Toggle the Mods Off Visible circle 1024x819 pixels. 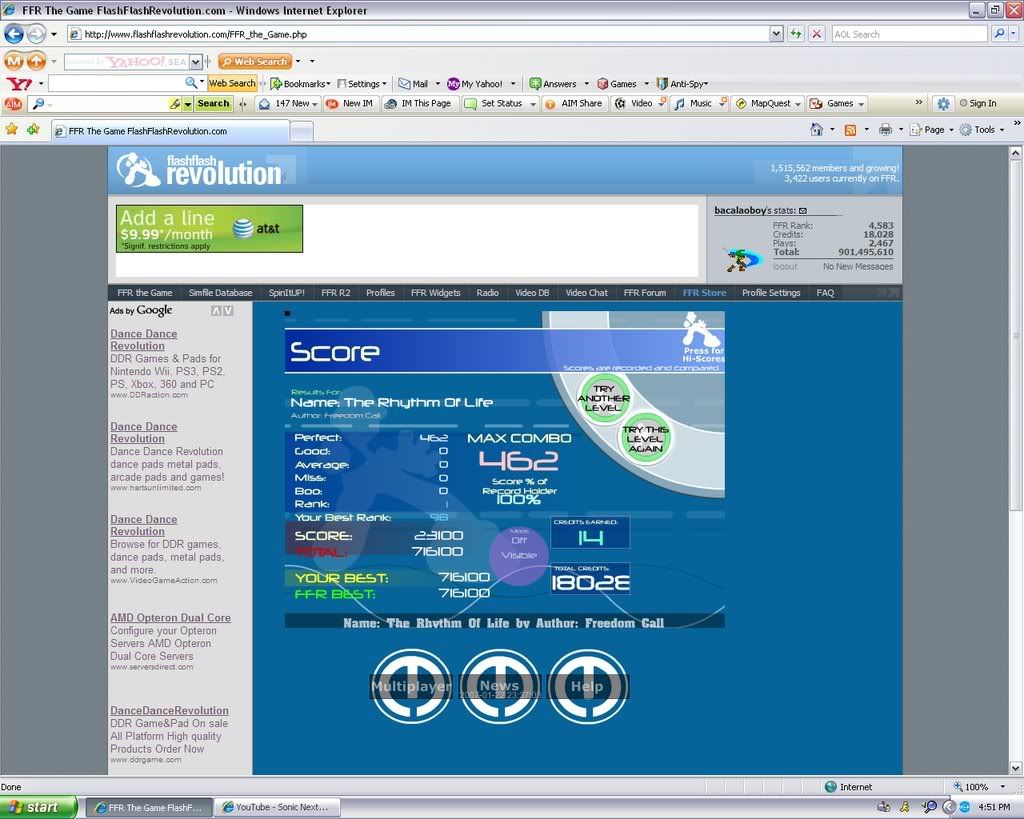click(x=518, y=548)
